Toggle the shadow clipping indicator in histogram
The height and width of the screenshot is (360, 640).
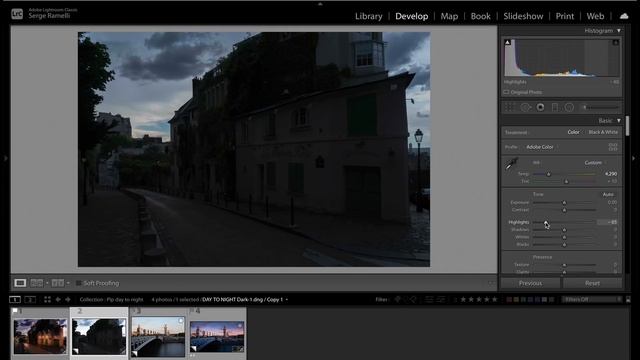507,42
